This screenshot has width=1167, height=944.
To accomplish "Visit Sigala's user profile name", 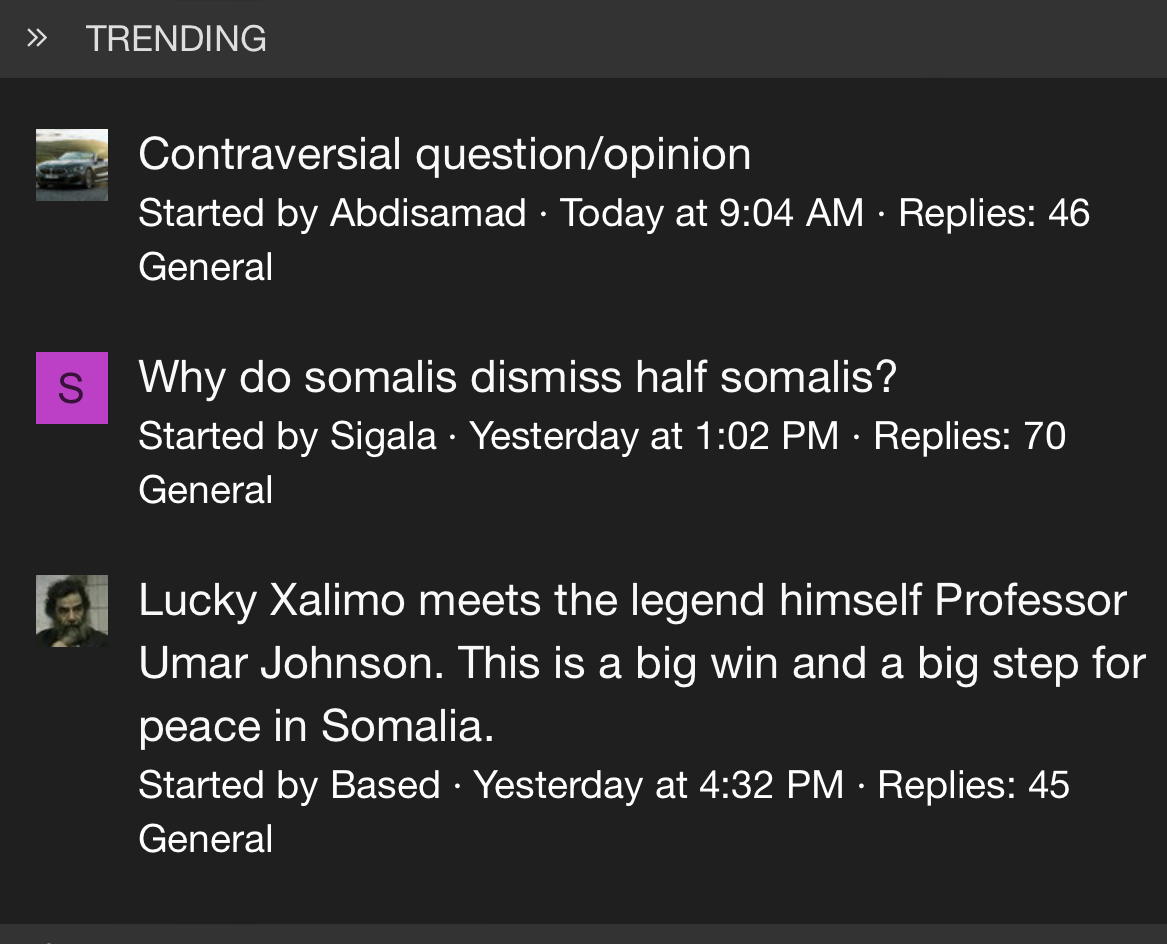I will (383, 436).
